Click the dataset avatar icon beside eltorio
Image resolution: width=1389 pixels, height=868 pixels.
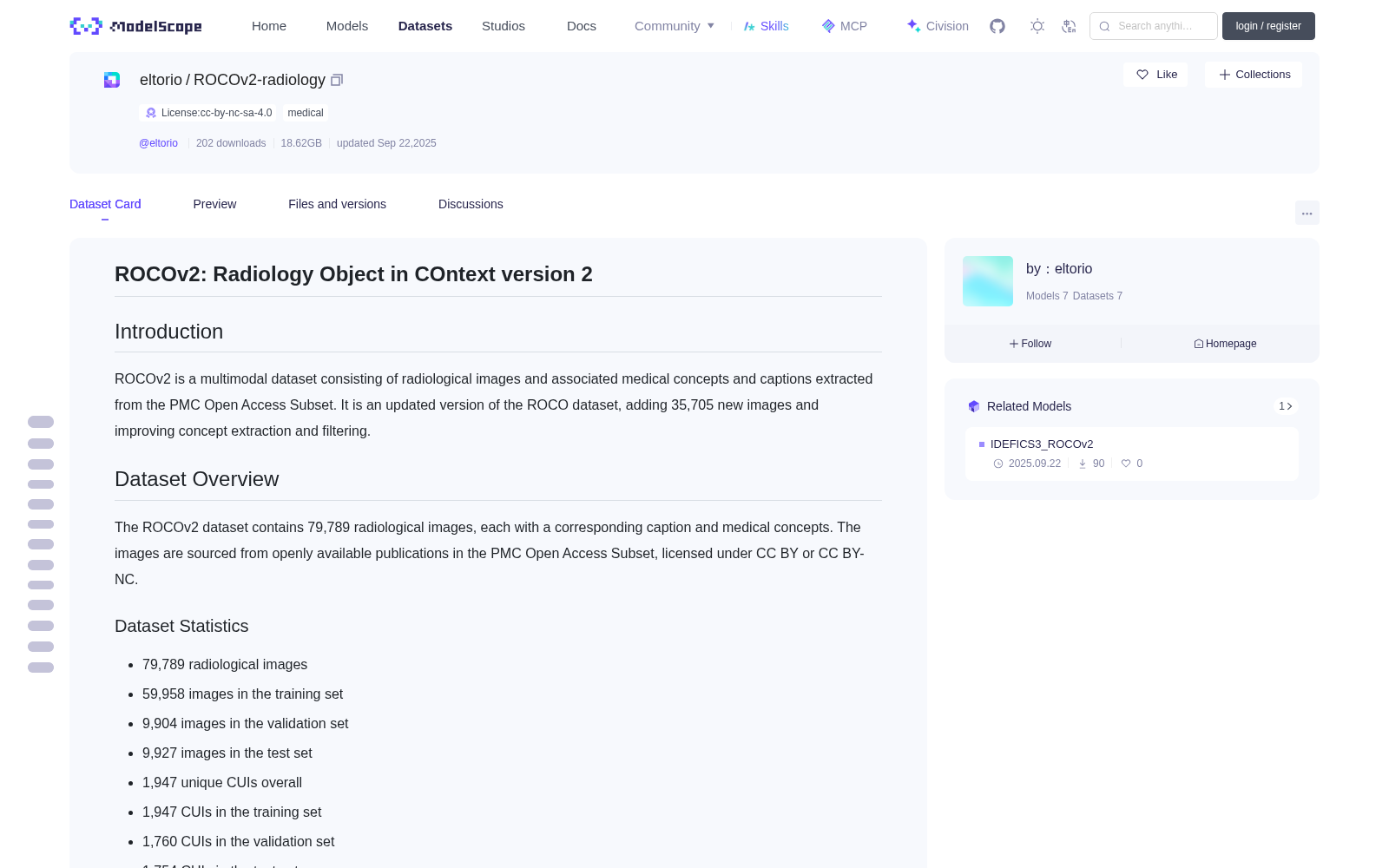(x=112, y=80)
